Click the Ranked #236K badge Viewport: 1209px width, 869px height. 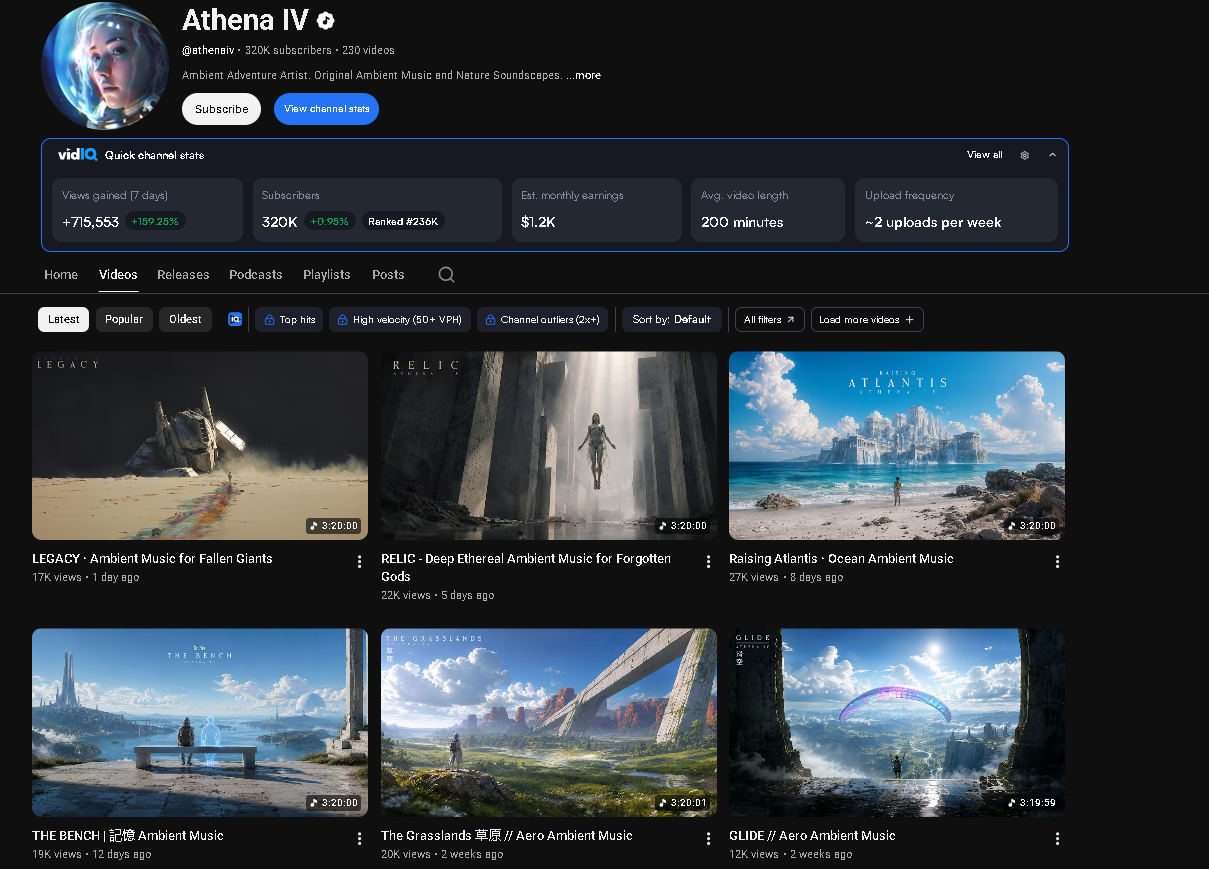click(402, 222)
